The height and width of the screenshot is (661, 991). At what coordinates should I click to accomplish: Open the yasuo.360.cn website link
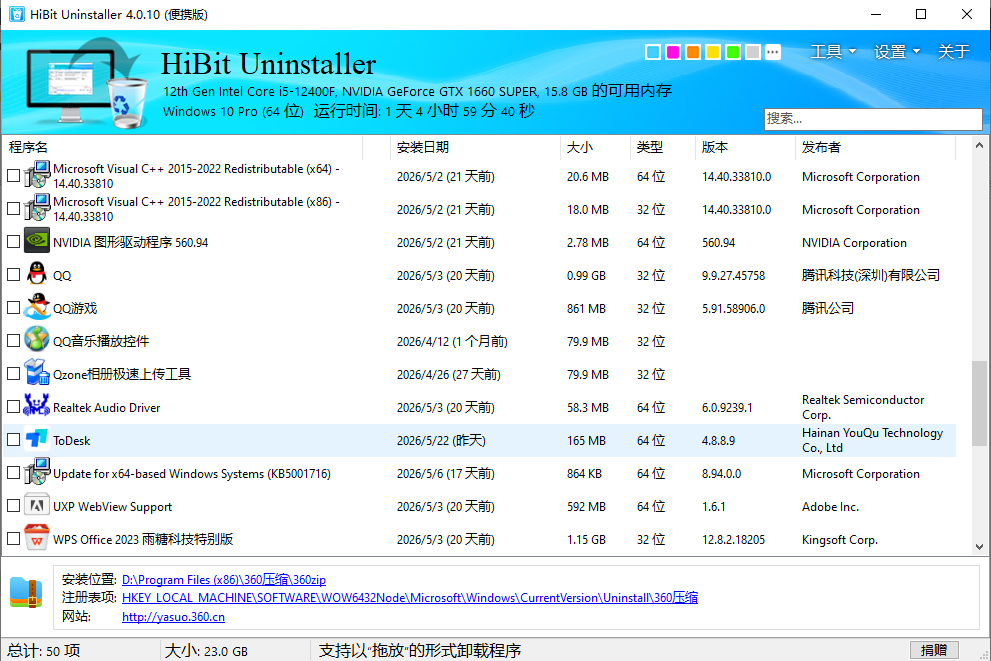(x=173, y=617)
